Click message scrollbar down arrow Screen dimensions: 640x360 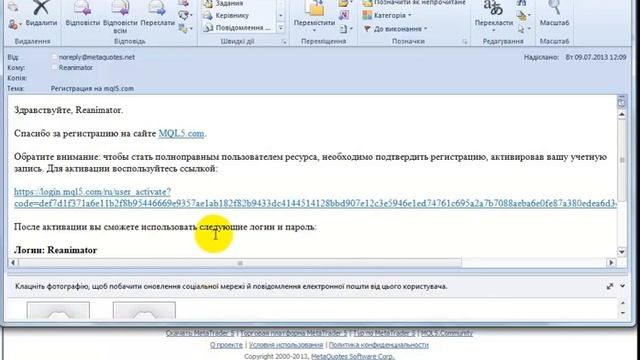click(622, 252)
